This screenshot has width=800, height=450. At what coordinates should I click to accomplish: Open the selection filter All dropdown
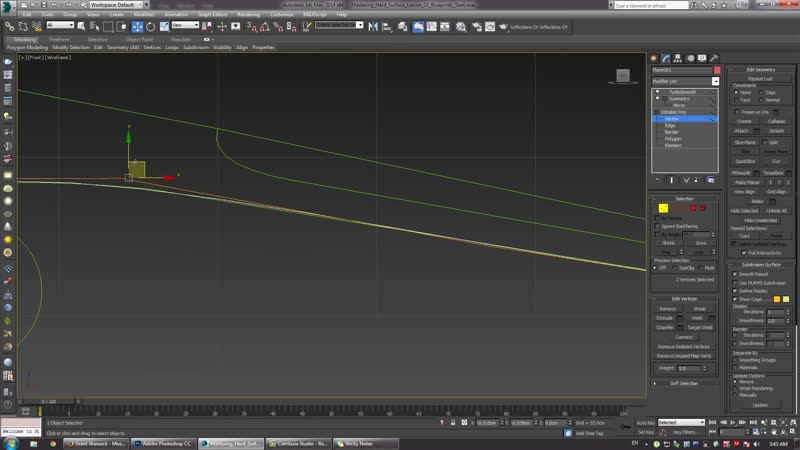point(60,25)
